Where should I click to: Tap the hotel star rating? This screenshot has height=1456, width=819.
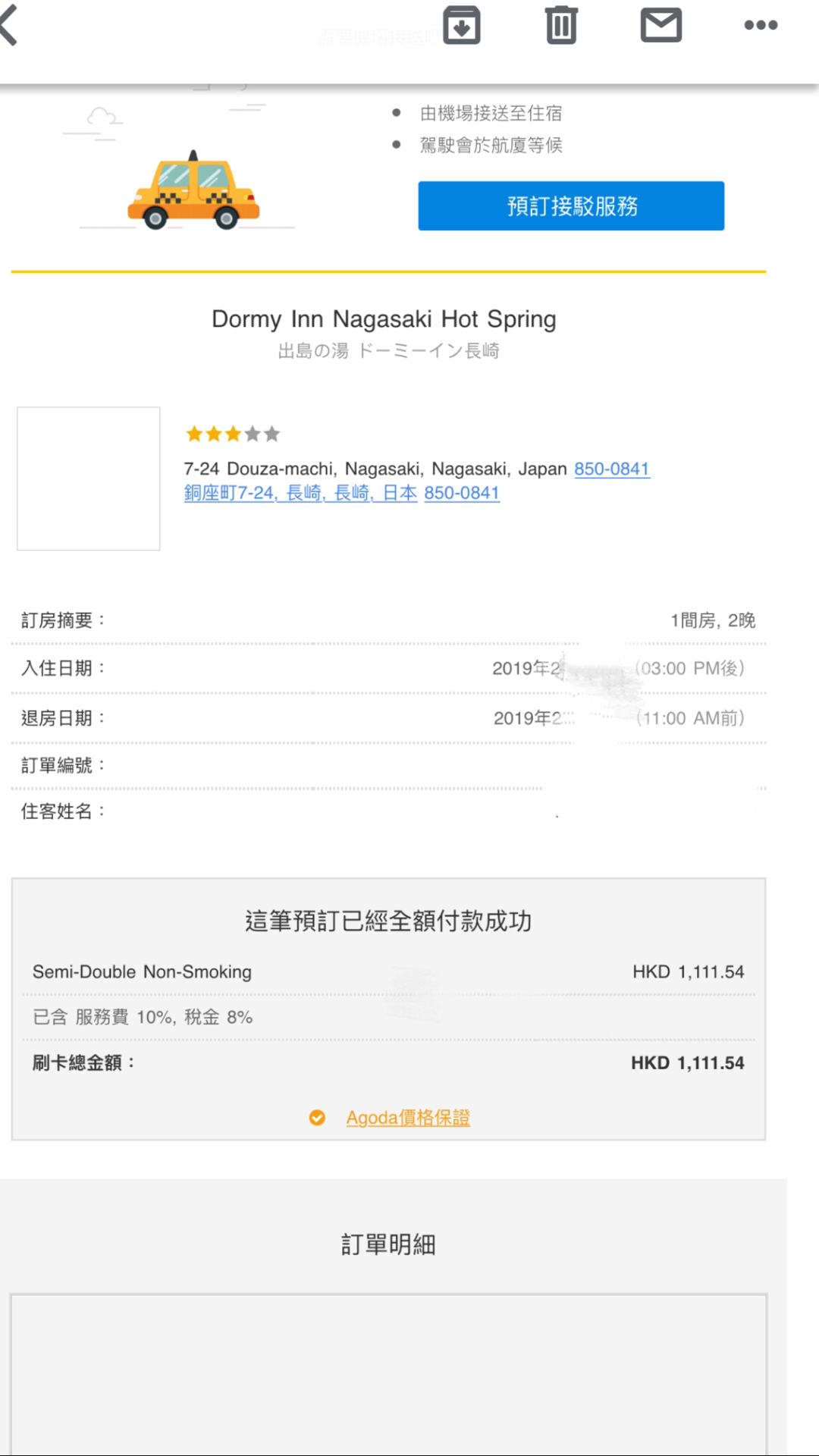click(233, 435)
